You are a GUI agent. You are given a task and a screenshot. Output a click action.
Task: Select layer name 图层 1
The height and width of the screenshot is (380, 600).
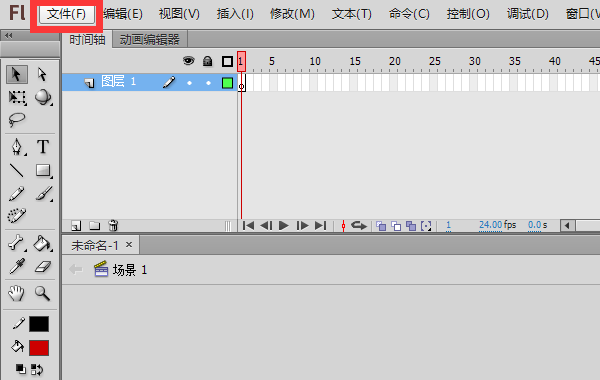[x=118, y=82]
